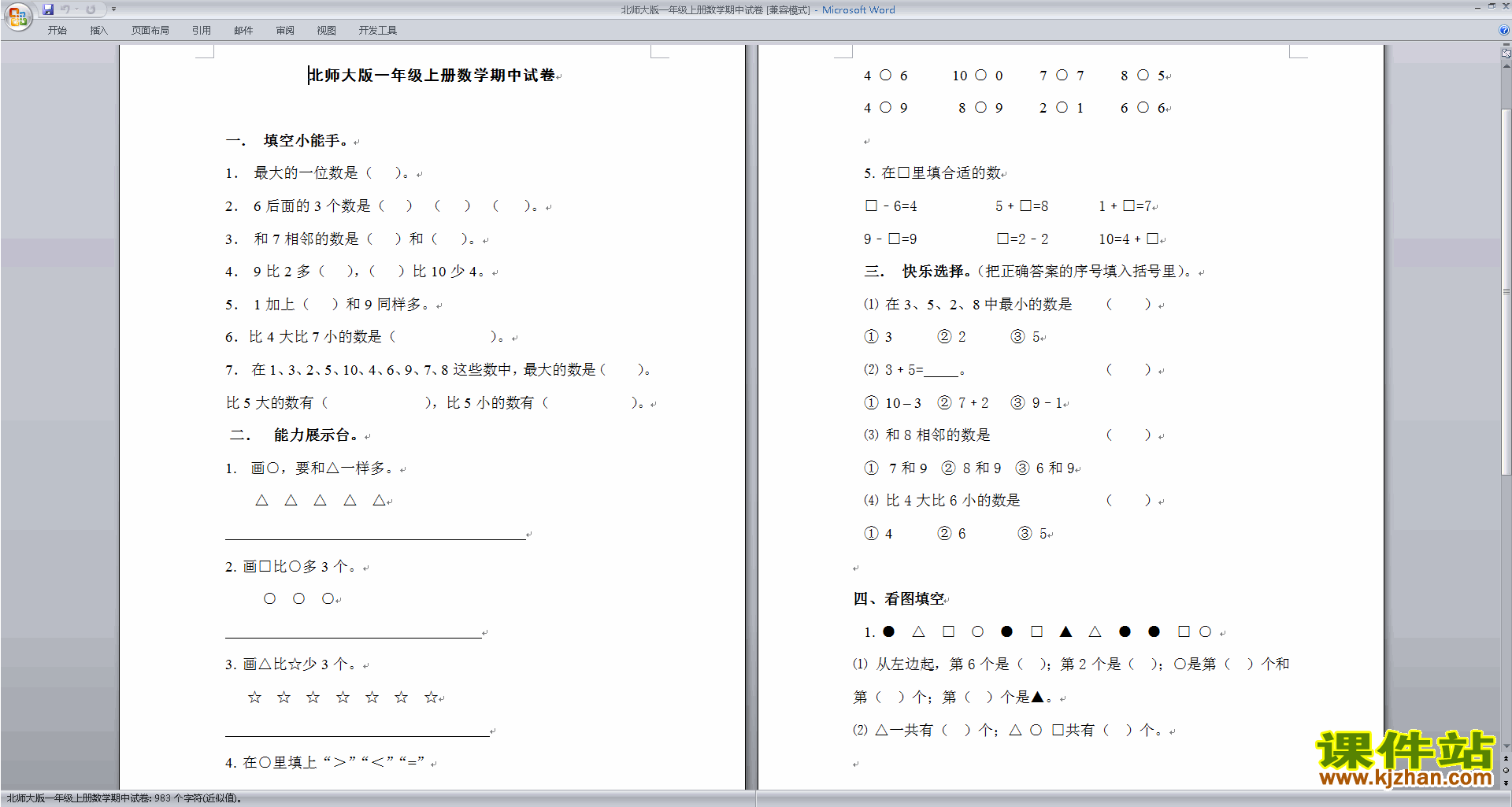Click the Save icon in quick access toolbar
1512x807 pixels.
pos(48,9)
